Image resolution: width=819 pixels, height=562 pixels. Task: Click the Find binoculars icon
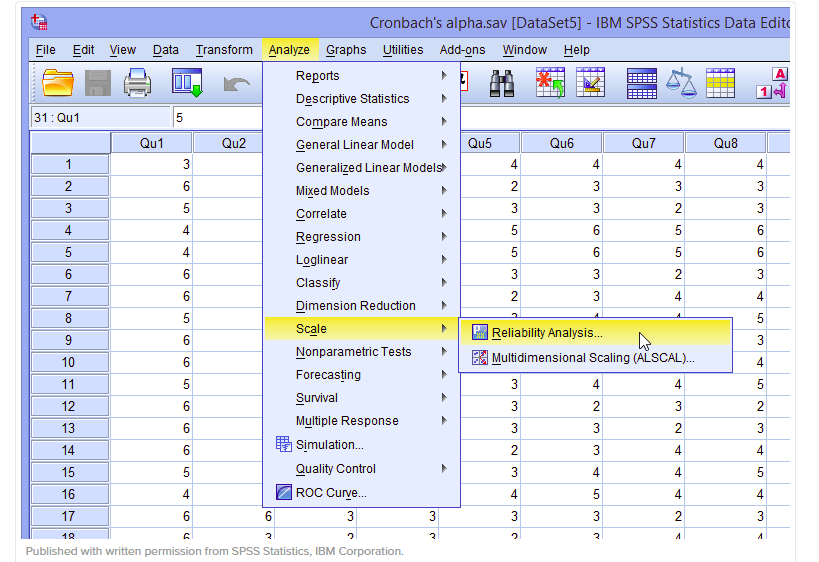tap(502, 83)
